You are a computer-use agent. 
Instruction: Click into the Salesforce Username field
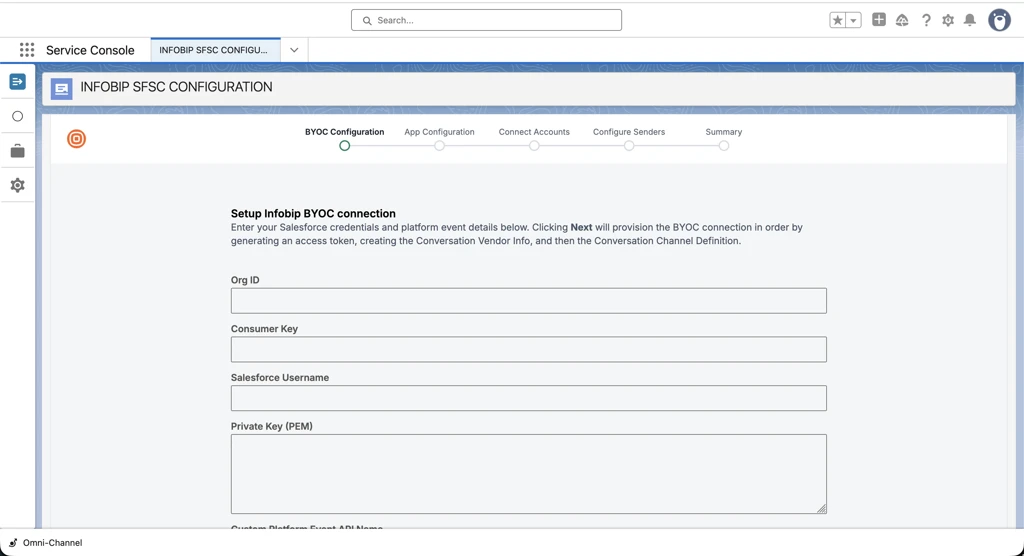(x=528, y=398)
